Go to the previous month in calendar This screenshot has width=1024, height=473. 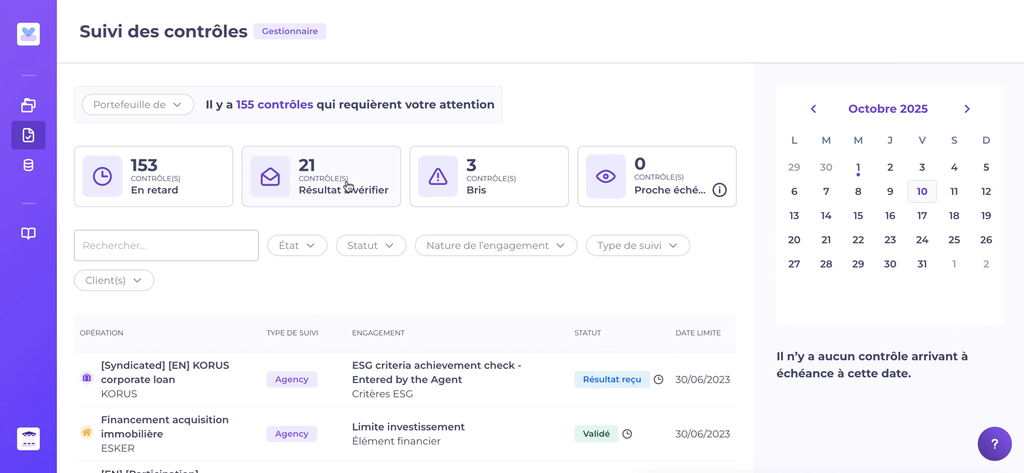tap(813, 109)
